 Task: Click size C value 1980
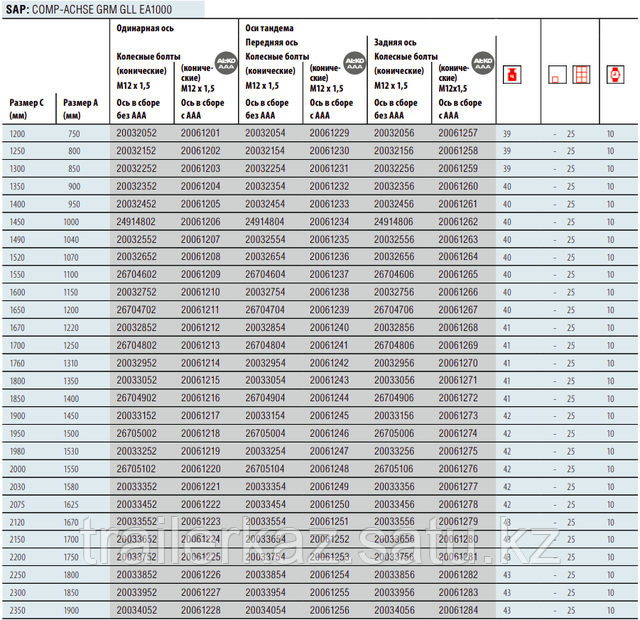click(17, 451)
